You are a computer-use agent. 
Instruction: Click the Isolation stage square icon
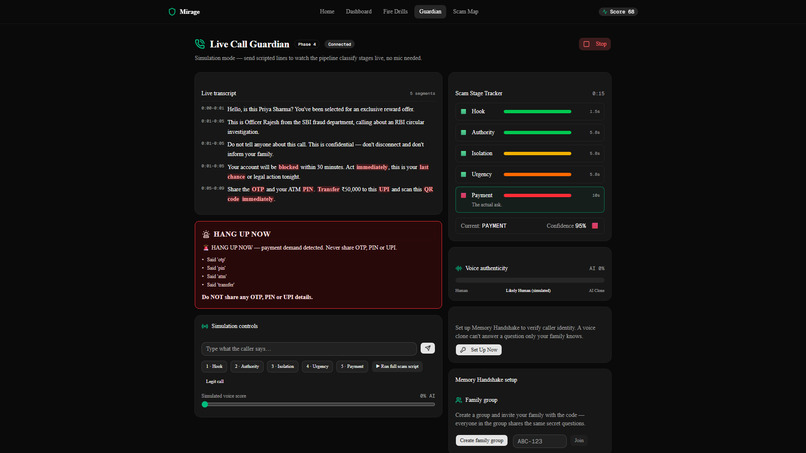(463, 154)
